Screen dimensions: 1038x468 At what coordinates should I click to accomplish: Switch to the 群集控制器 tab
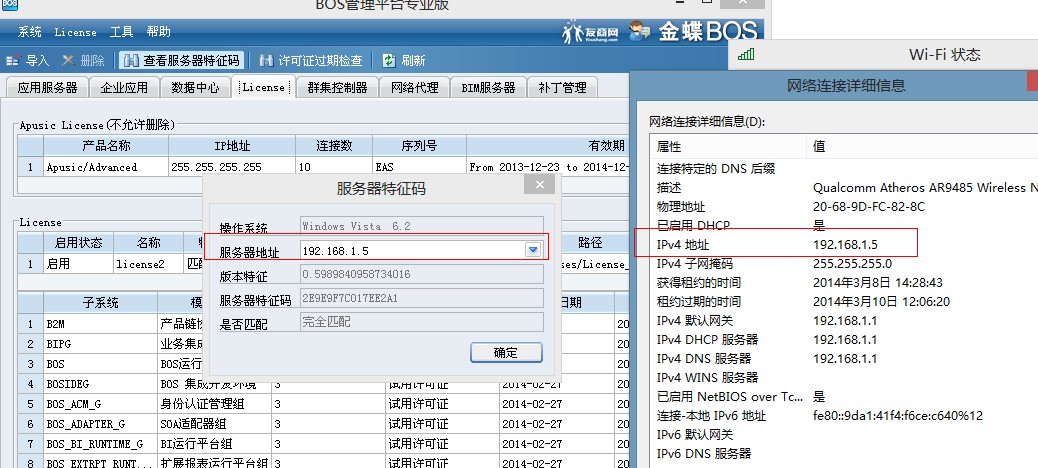click(x=337, y=87)
